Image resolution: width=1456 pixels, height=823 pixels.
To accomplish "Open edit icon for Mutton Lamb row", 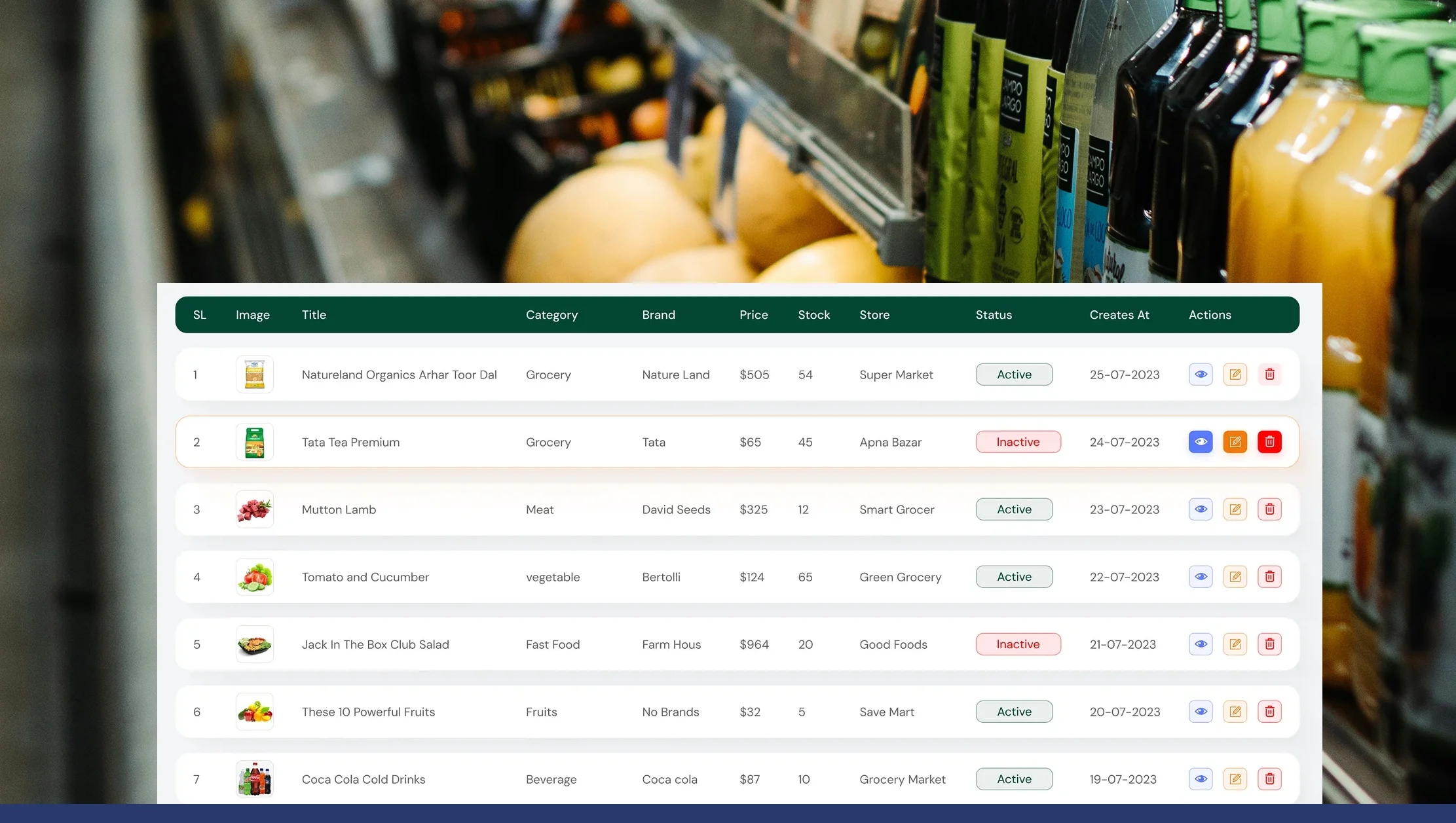I will click(1235, 509).
